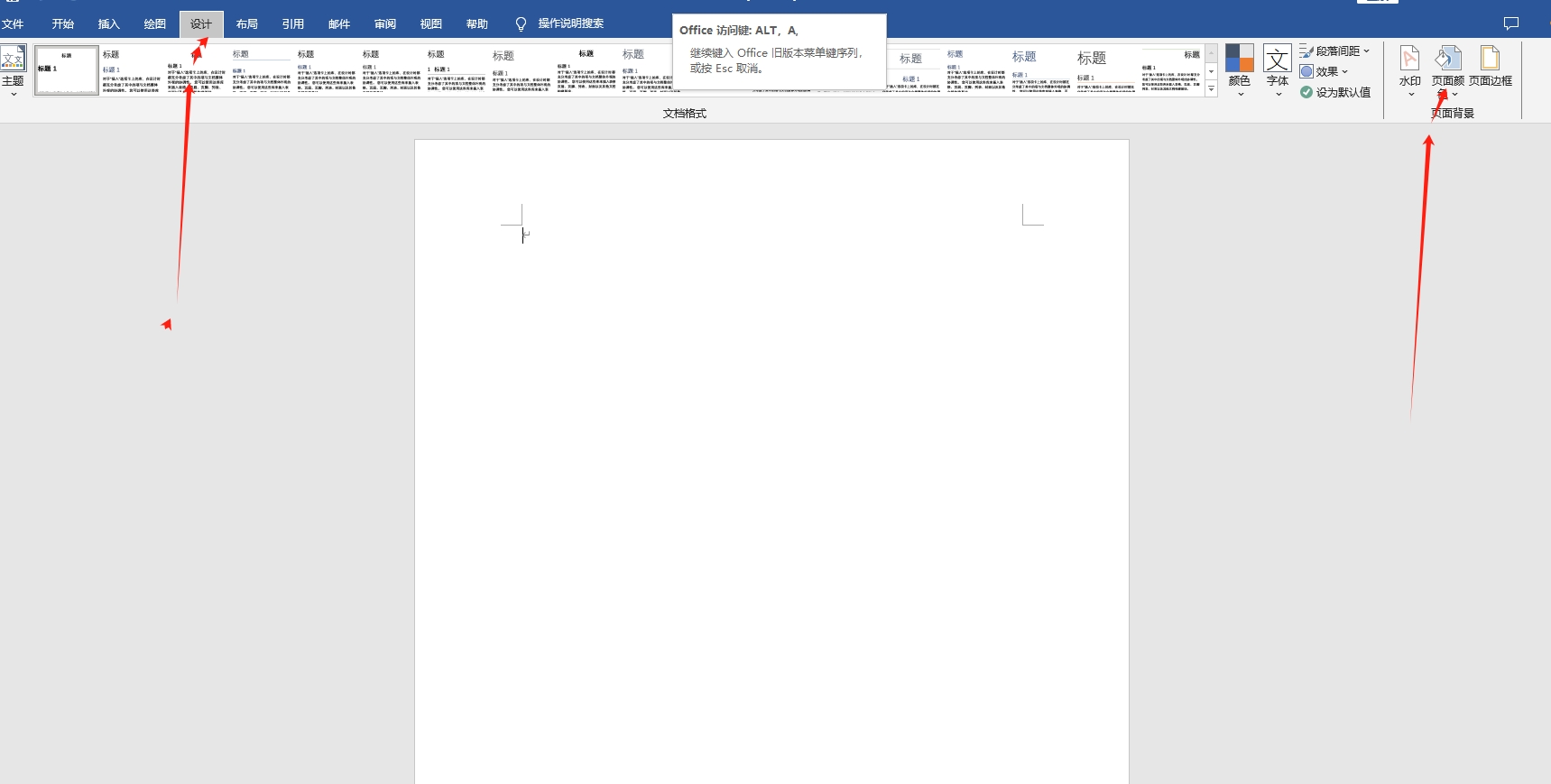Open the 段落间距 paragraph spacing menu

coord(1334,51)
